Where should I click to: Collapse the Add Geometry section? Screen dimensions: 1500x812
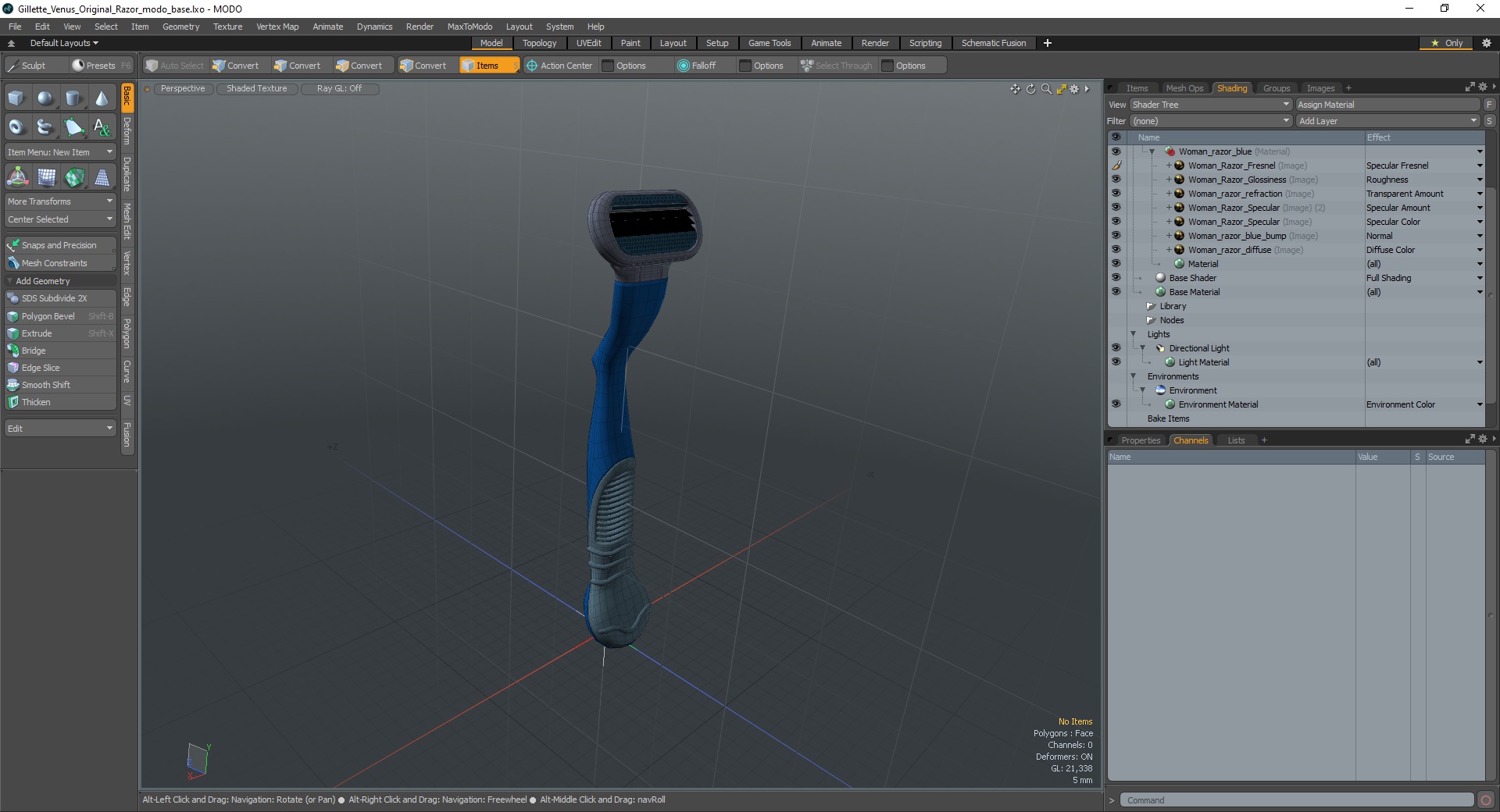(x=10, y=281)
